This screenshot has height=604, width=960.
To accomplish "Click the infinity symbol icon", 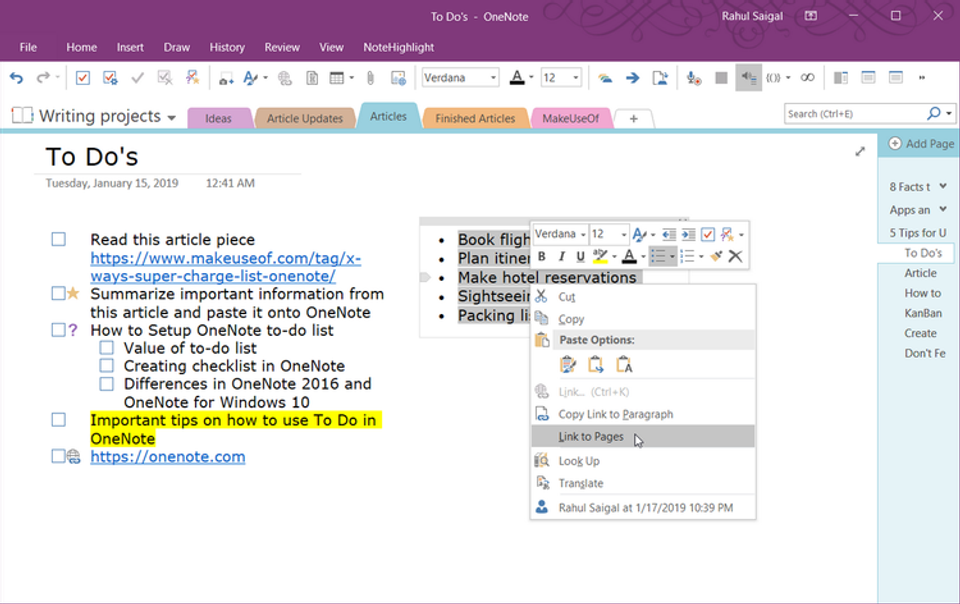I will [x=808, y=78].
